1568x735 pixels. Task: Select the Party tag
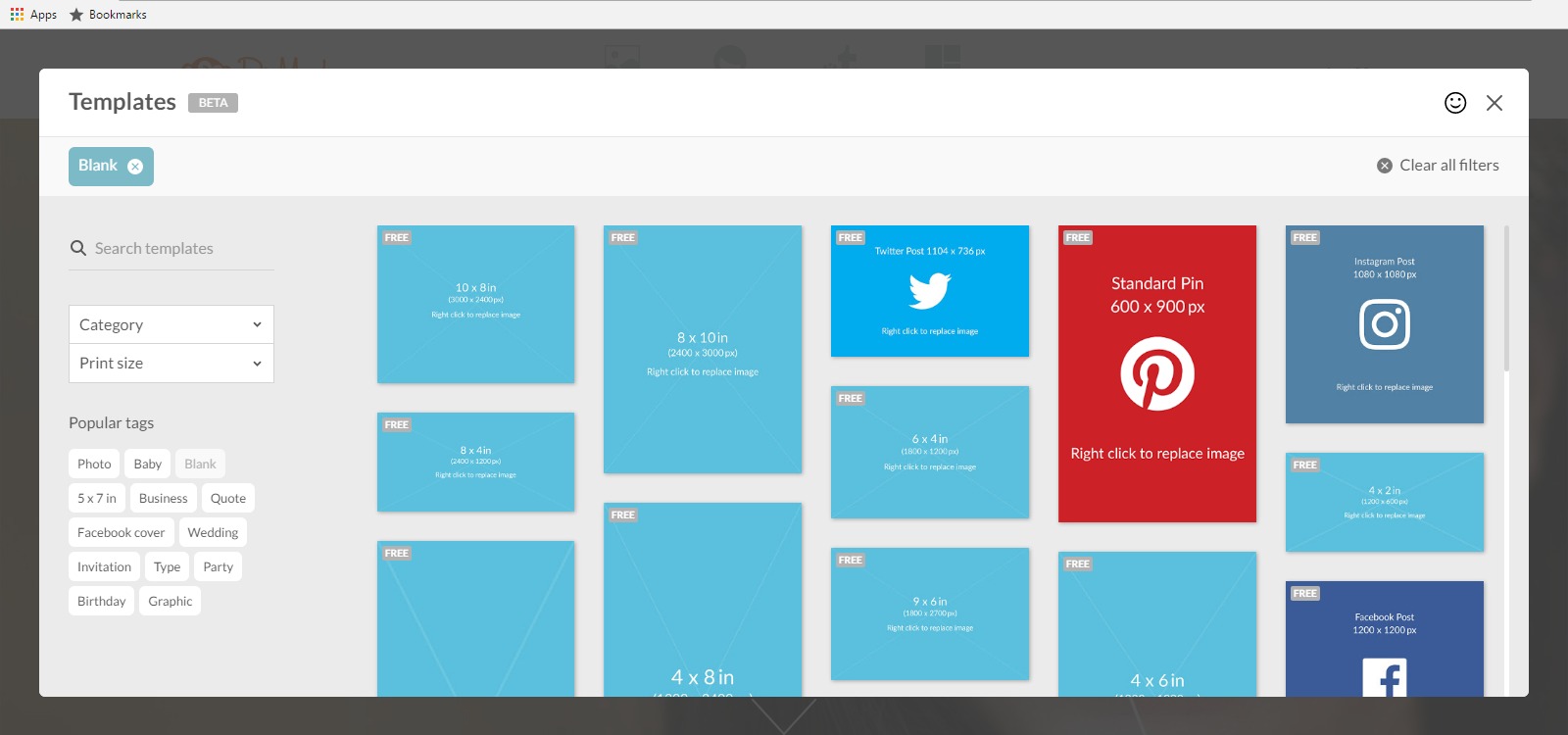(219, 566)
